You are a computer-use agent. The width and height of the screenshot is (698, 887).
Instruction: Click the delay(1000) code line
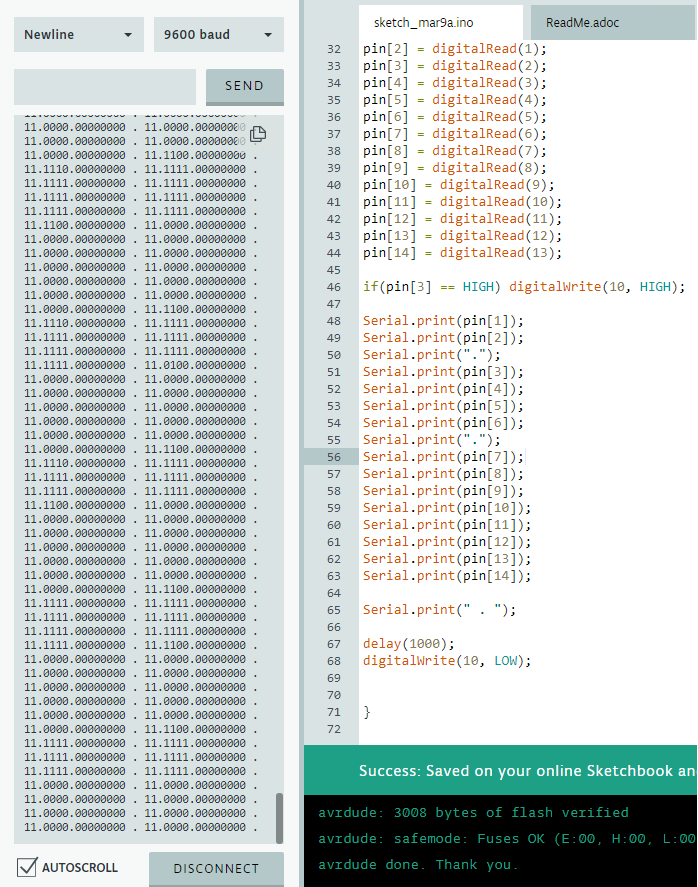408,644
